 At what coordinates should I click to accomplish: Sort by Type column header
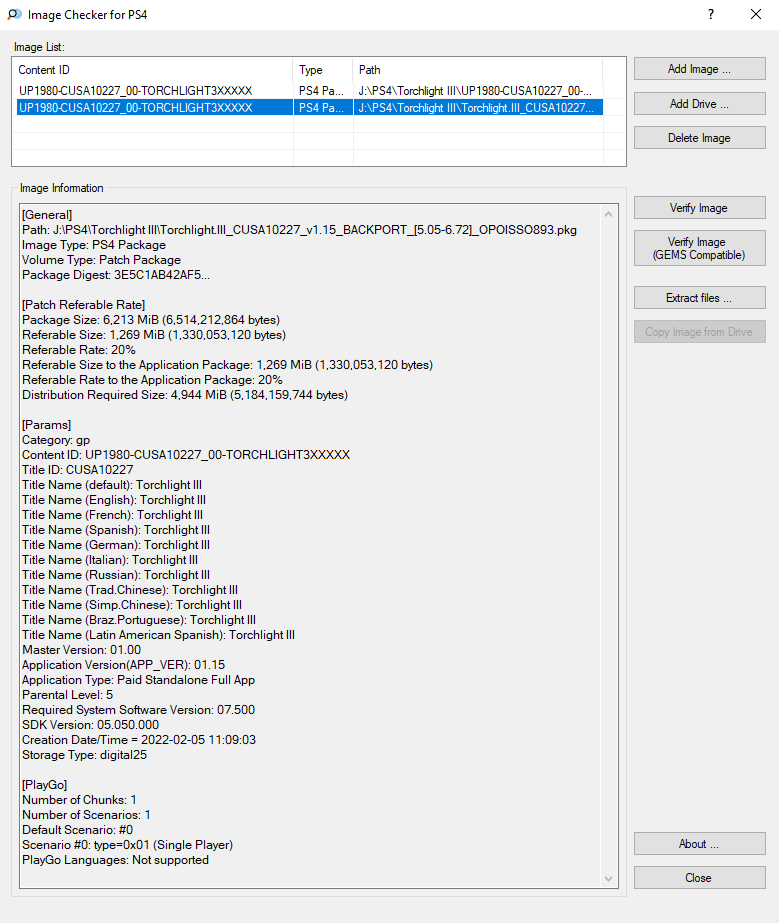323,70
